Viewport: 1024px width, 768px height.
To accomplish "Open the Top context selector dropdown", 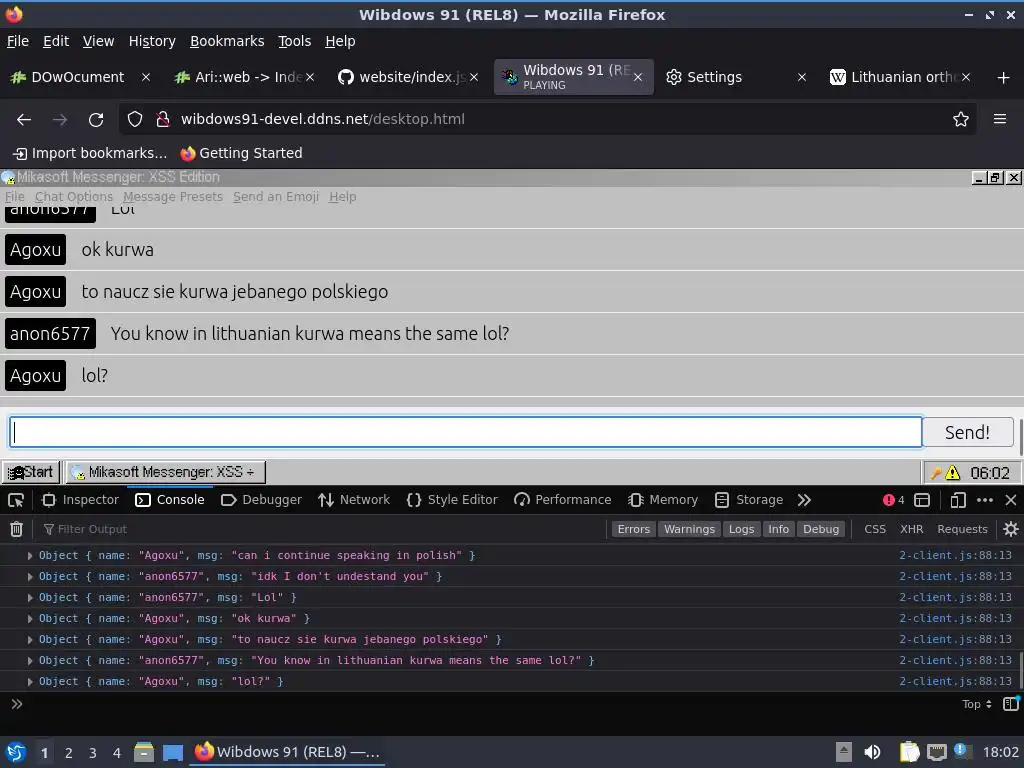I will [x=977, y=704].
